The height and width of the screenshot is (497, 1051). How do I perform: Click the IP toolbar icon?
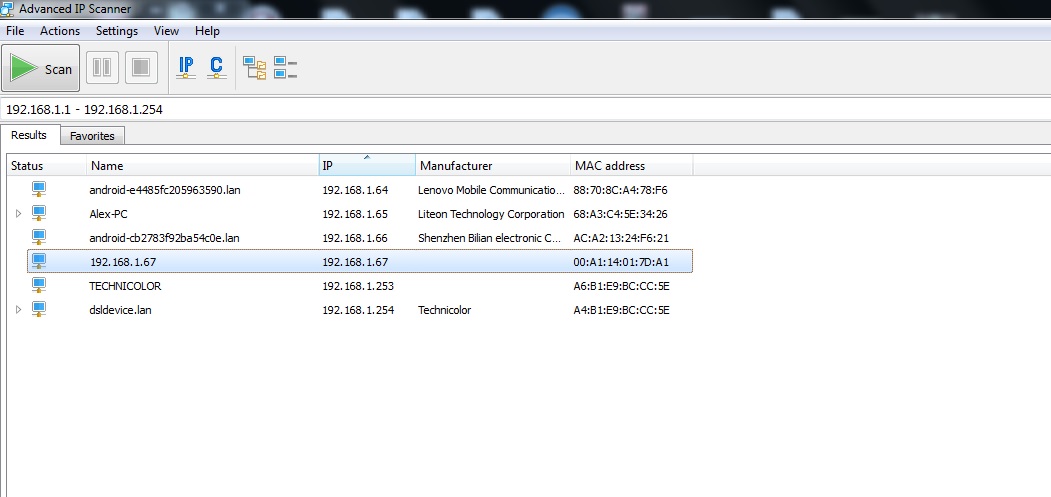[x=186, y=67]
